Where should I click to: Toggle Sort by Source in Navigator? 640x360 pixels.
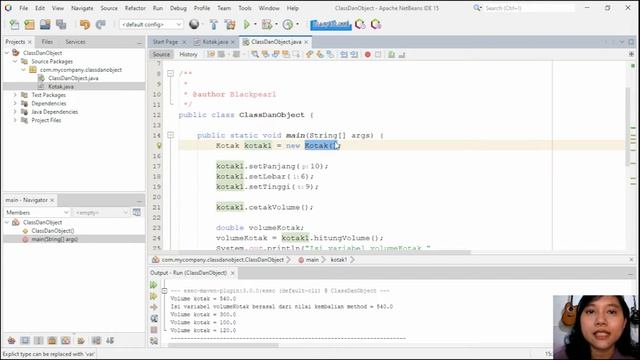point(110,340)
